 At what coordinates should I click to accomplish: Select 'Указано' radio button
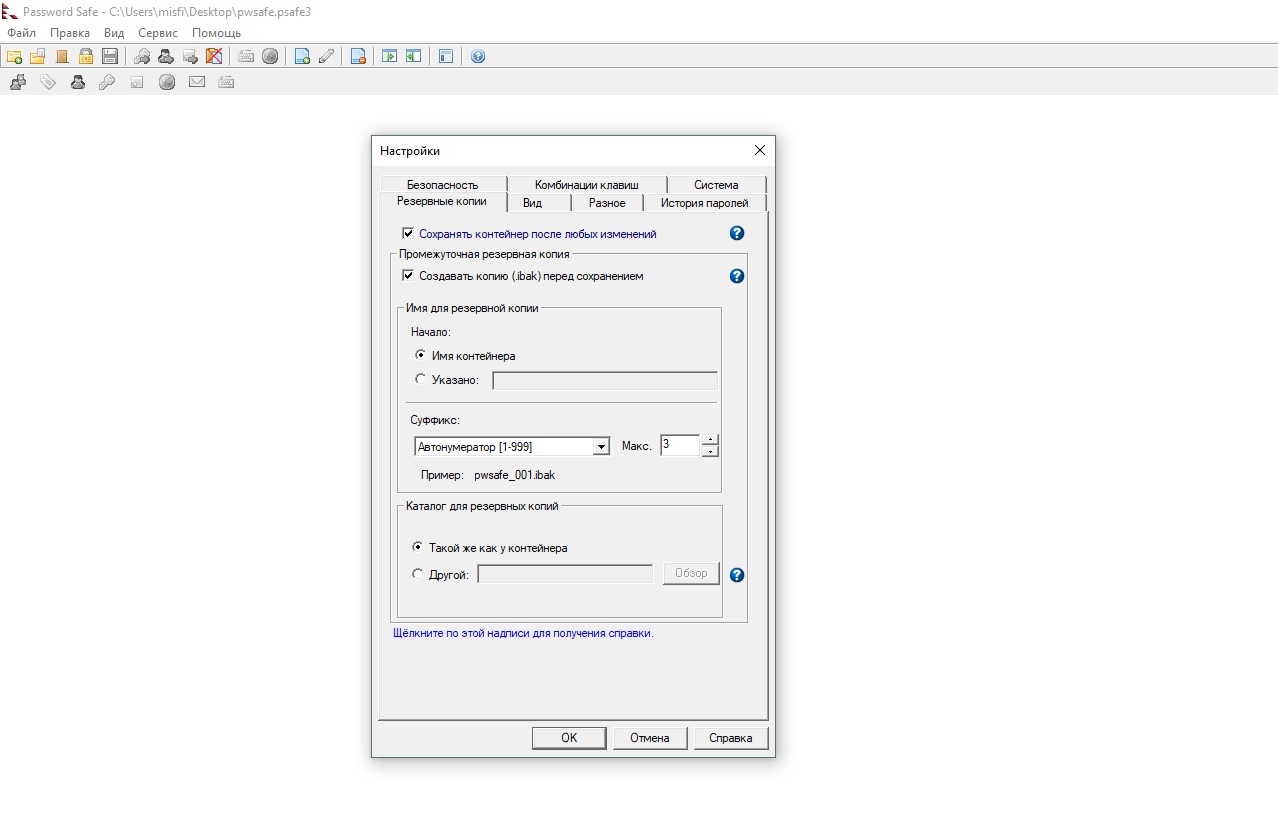click(x=420, y=379)
